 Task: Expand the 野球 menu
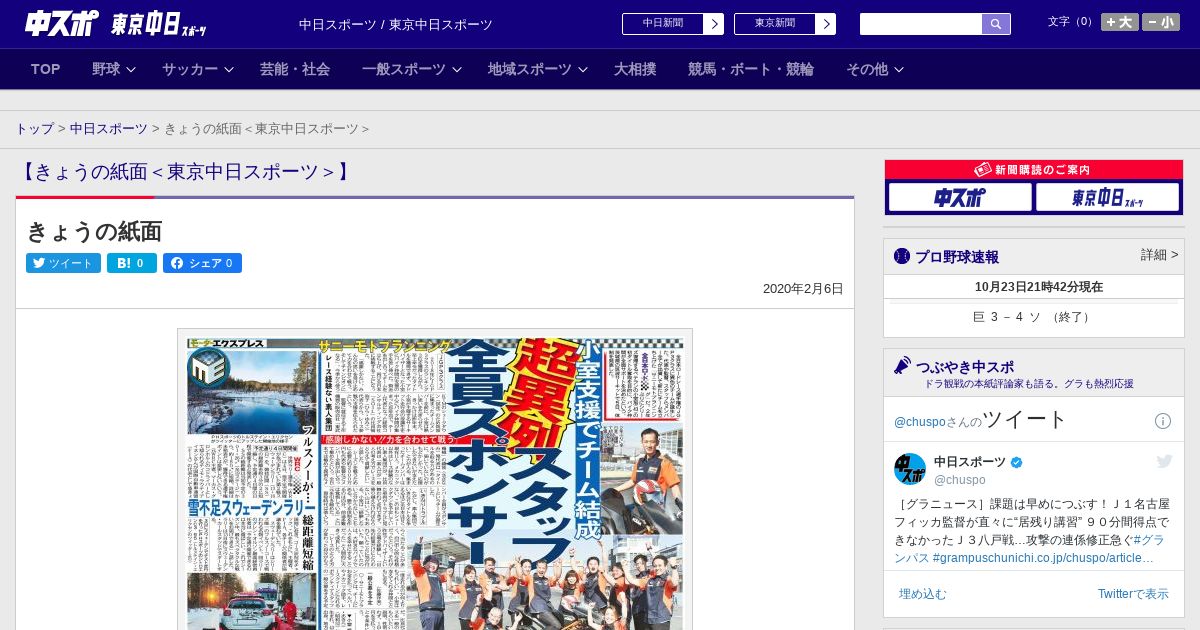[113, 69]
